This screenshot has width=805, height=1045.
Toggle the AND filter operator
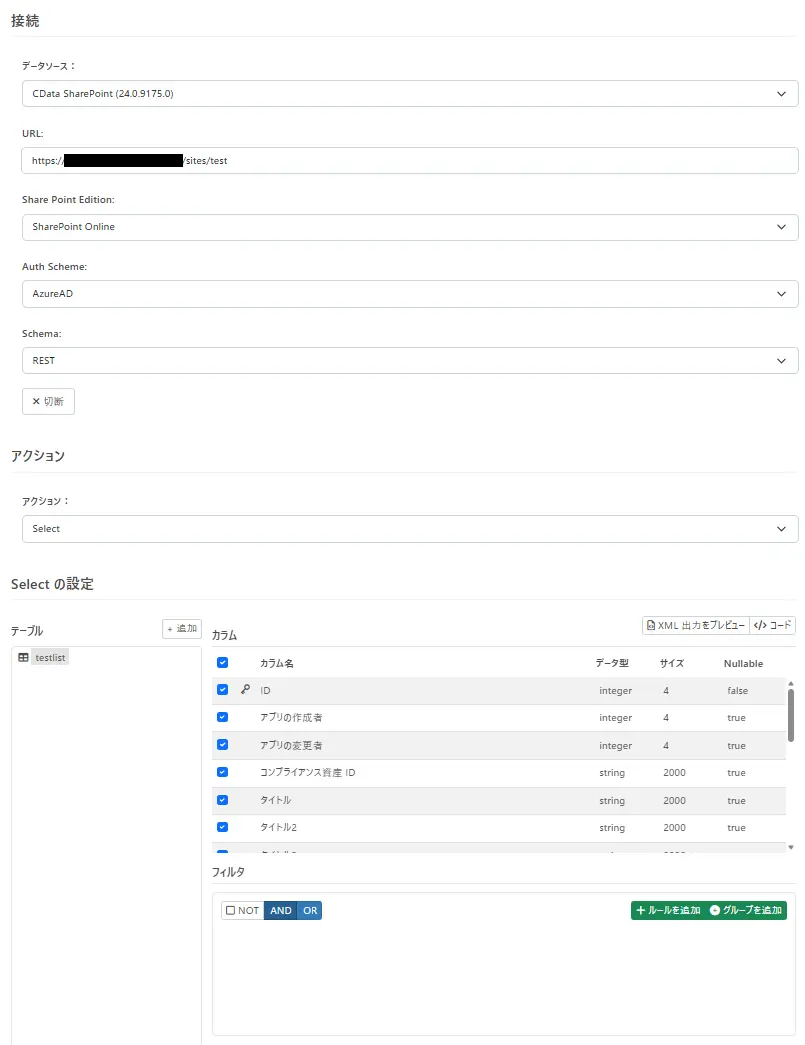pos(281,910)
